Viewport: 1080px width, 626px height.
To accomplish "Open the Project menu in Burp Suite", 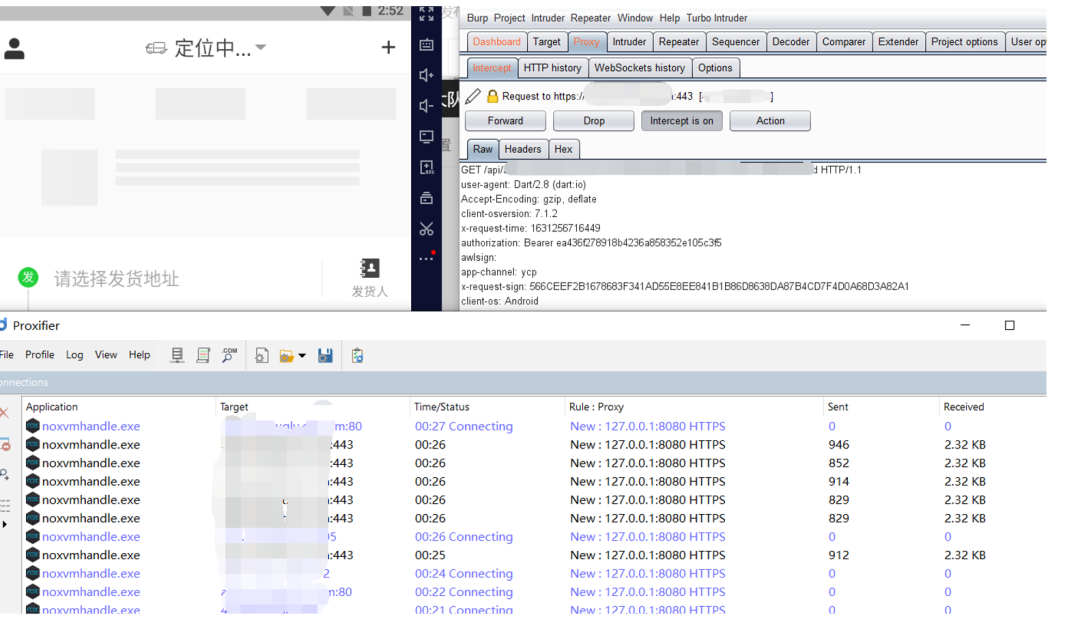I will click(509, 18).
